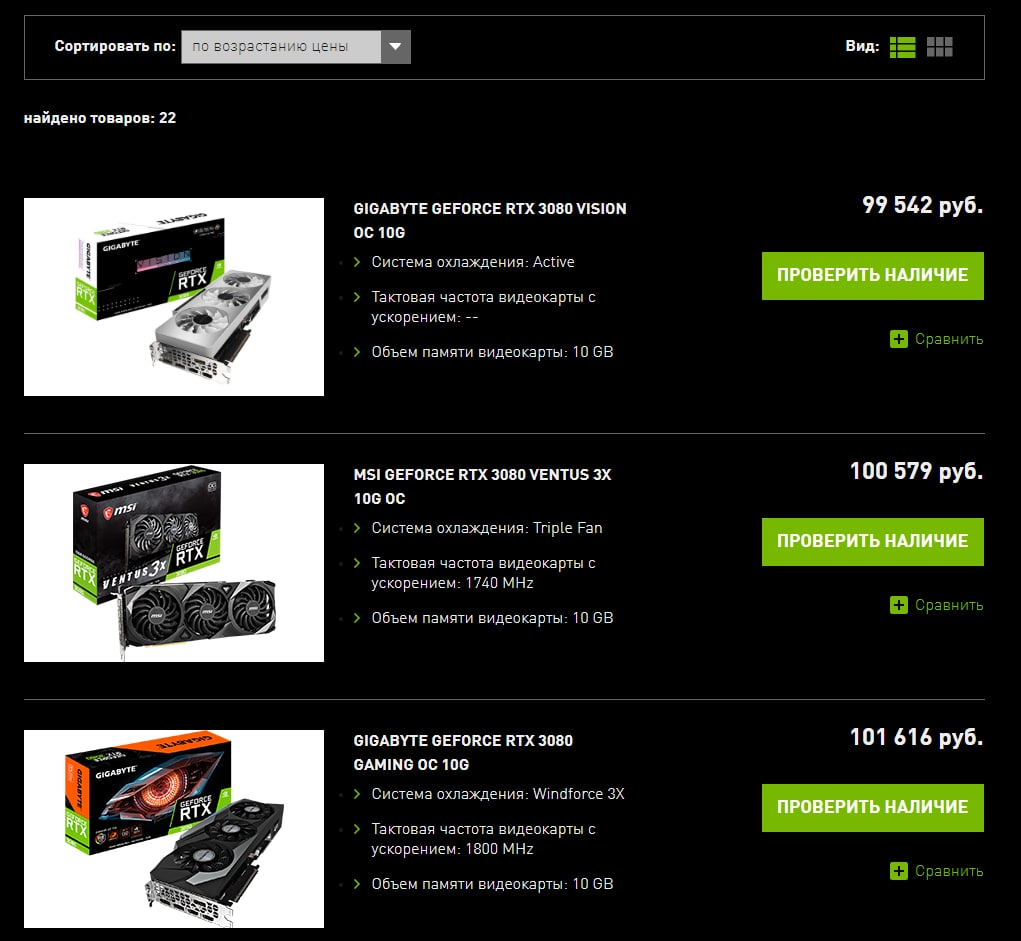
Task: Select the 'по возрастанию цены' sort field
Action: (281, 47)
